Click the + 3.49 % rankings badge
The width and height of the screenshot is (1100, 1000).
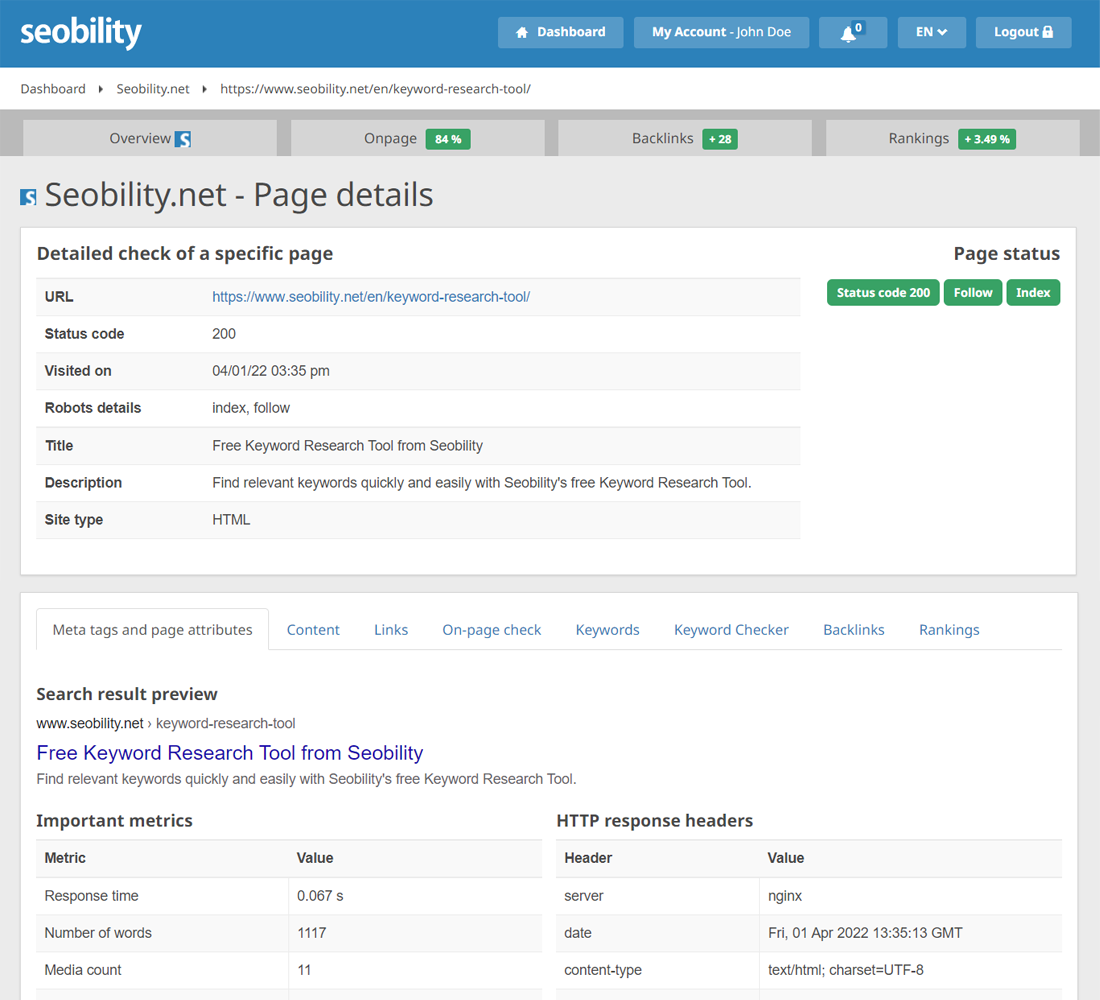(x=986, y=139)
